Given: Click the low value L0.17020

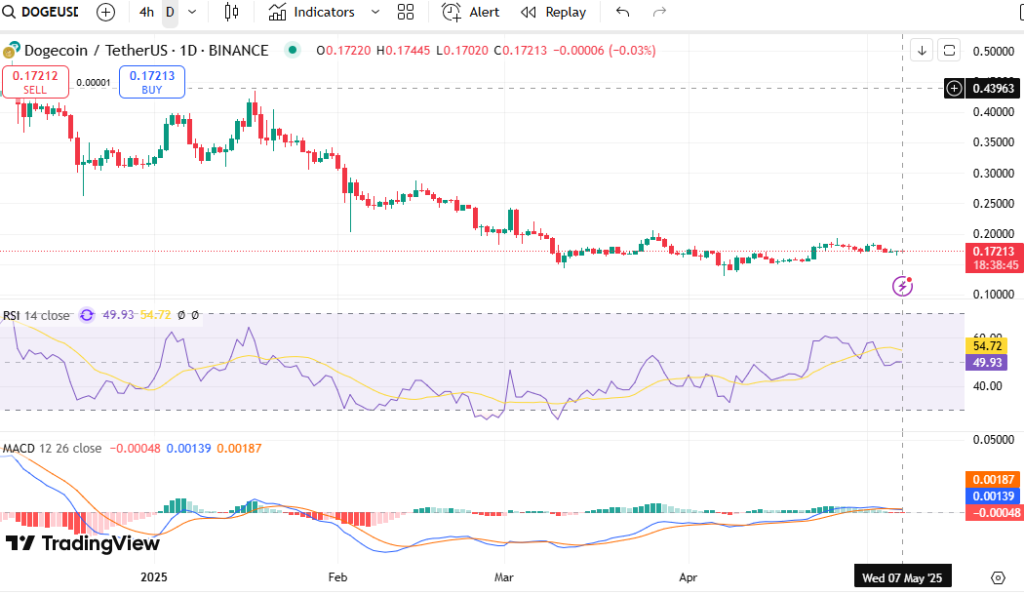Looking at the screenshot, I should (x=462, y=50).
